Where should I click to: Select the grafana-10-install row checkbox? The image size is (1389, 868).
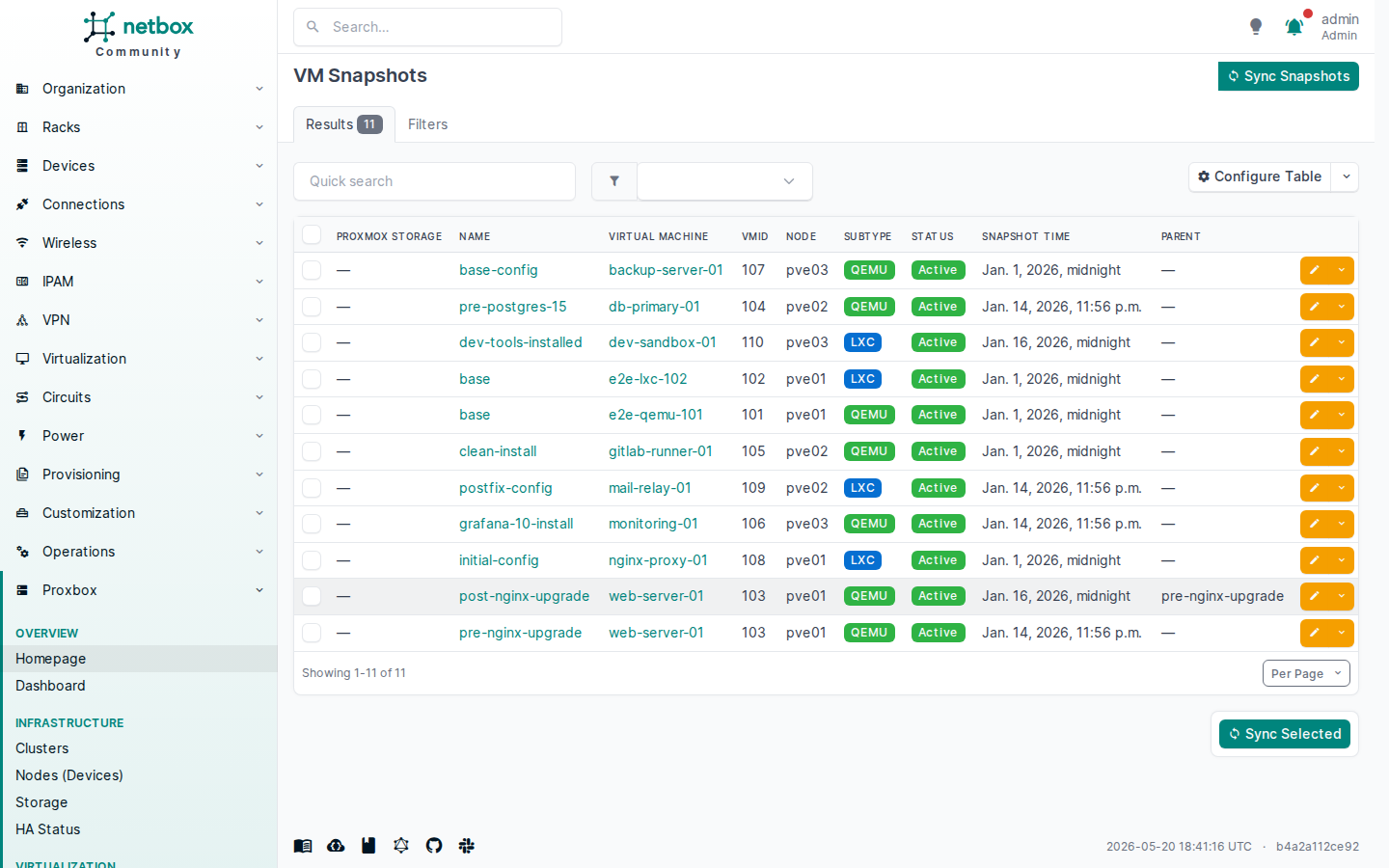tap(312, 524)
